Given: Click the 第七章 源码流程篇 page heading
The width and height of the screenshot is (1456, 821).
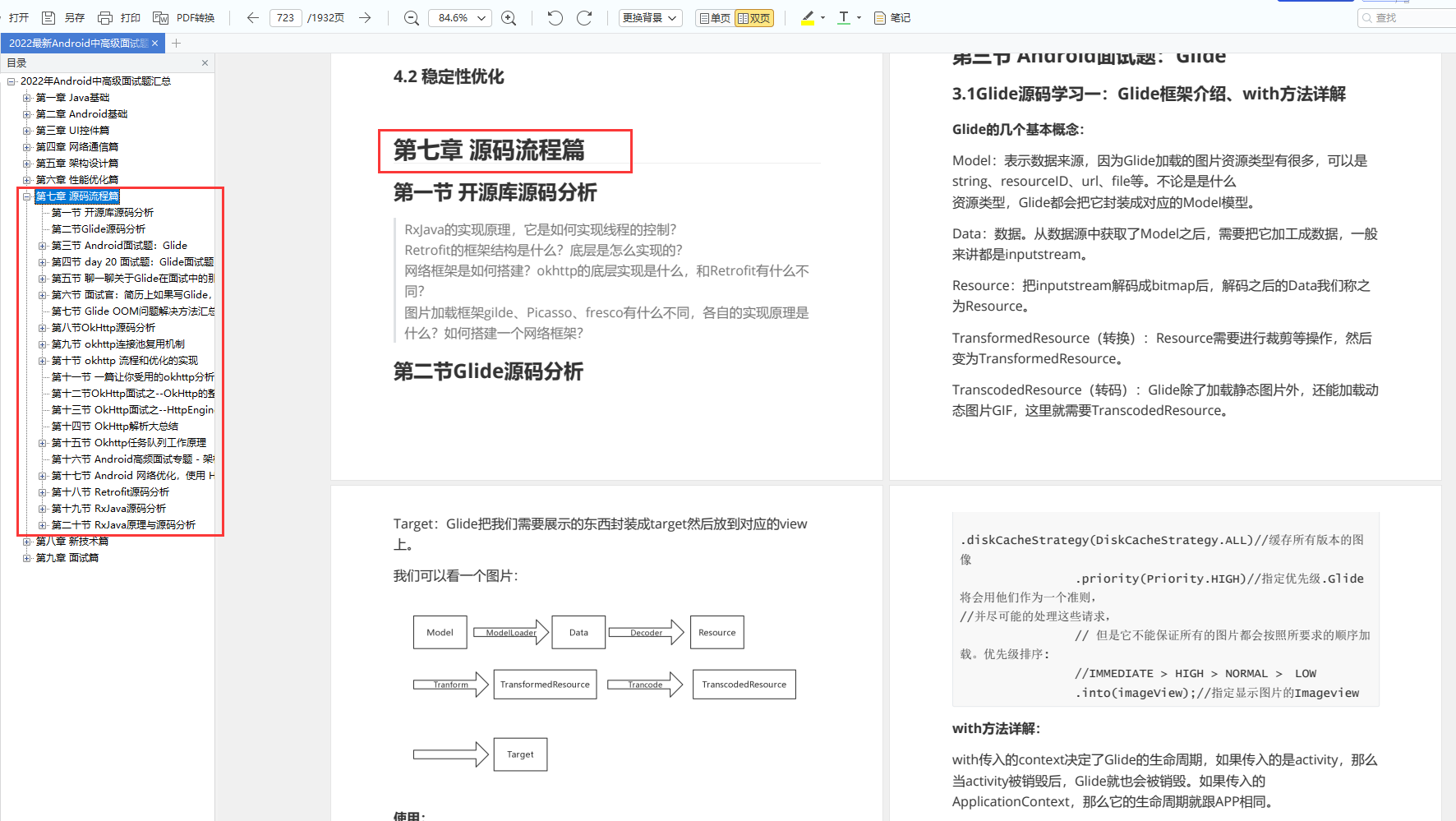Looking at the screenshot, I should pos(489,150).
